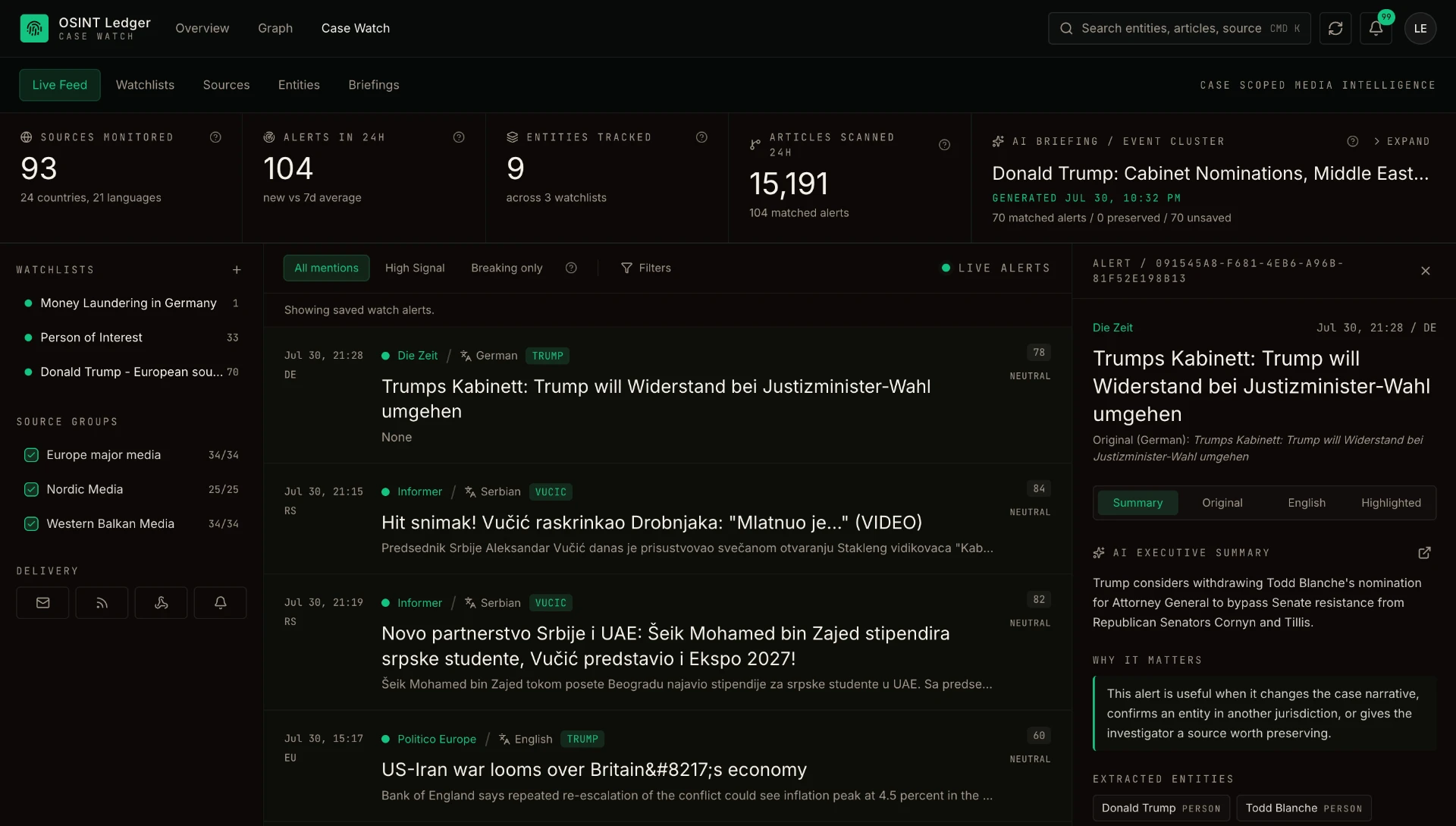The image size is (1456, 826).
Task: Toggle Western Balkan Media checkbox
Action: pyautogui.click(x=31, y=524)
